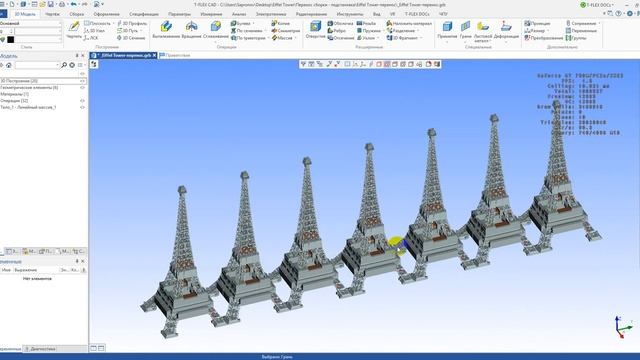
Task: Open the Диагностика bottom panel tab
Action: pyautogui.click(x=40, y=349)
